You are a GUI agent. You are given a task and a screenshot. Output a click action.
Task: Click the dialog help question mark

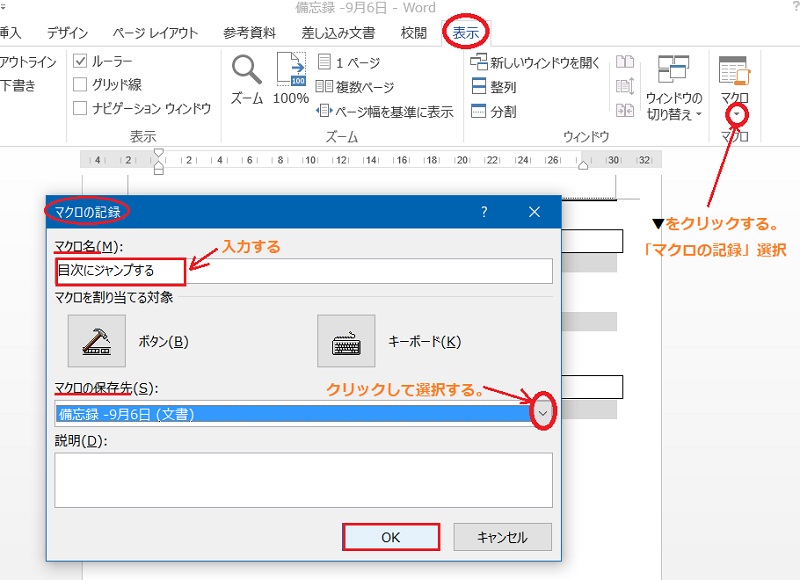(484, 212)
